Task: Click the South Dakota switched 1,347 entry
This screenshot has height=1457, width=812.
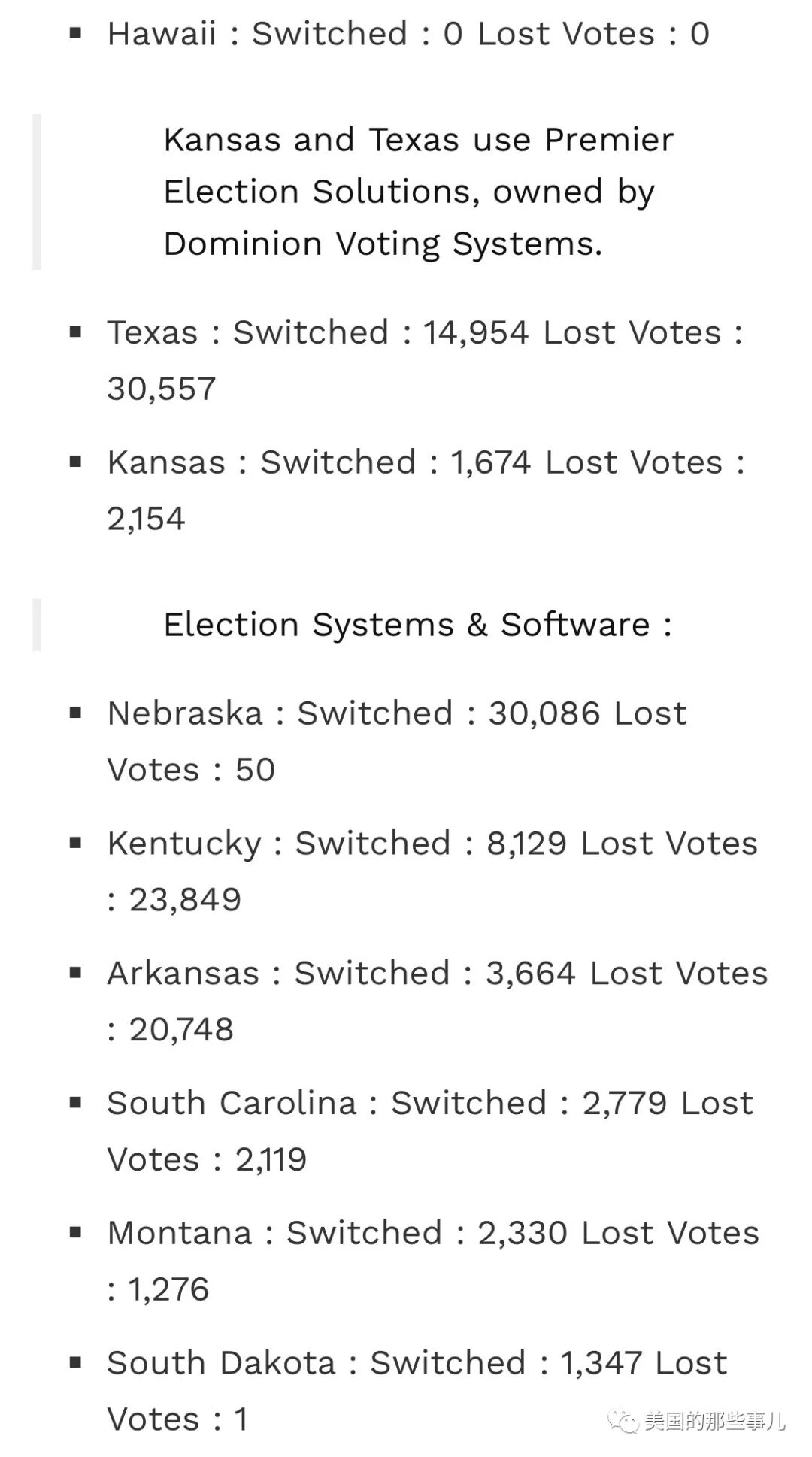Action: [x=417, y=1391]
